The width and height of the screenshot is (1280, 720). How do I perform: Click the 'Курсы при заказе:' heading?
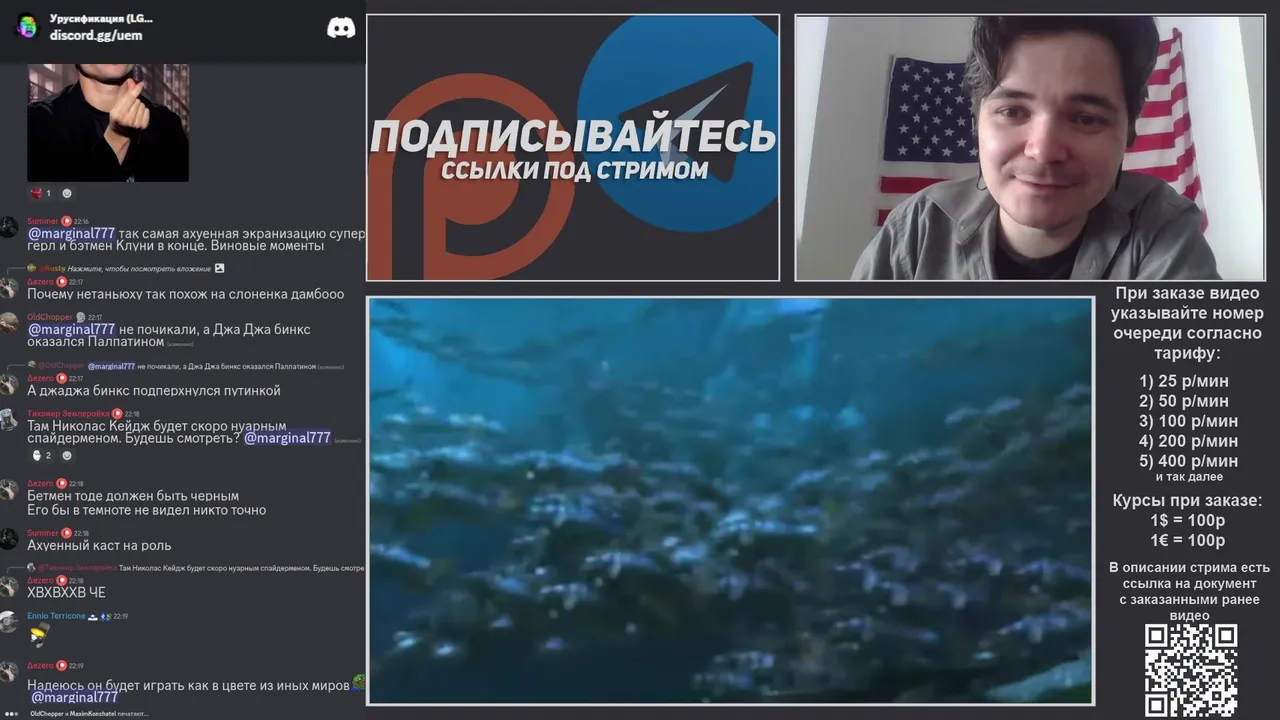tap(1188, 500)
